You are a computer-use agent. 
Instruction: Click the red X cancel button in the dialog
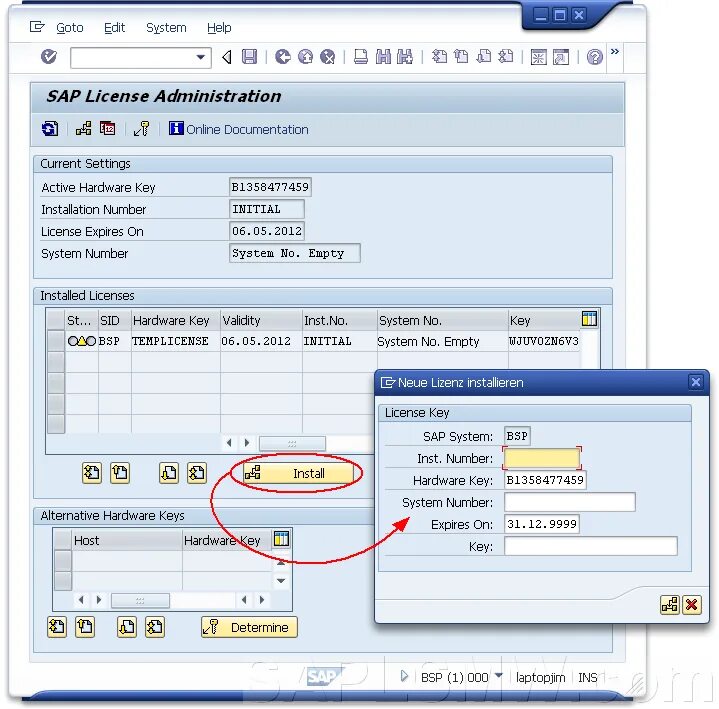(691, 605)
